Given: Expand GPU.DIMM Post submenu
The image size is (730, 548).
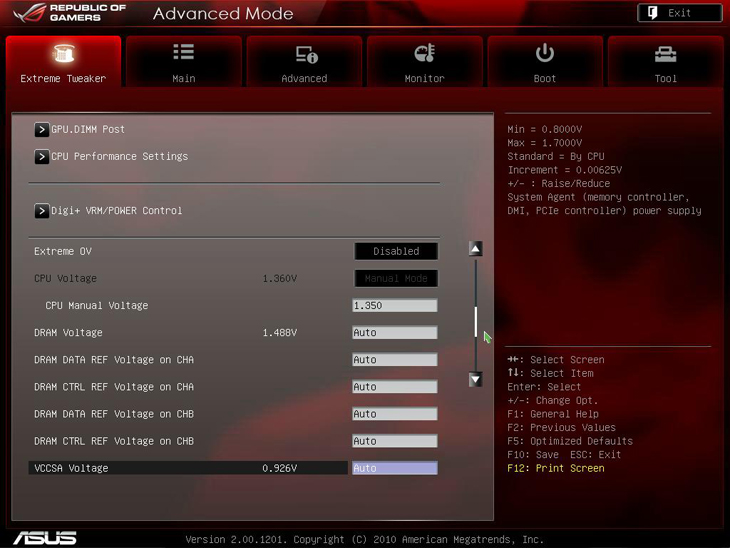Looking at the screenshot, I should [42, 129].
